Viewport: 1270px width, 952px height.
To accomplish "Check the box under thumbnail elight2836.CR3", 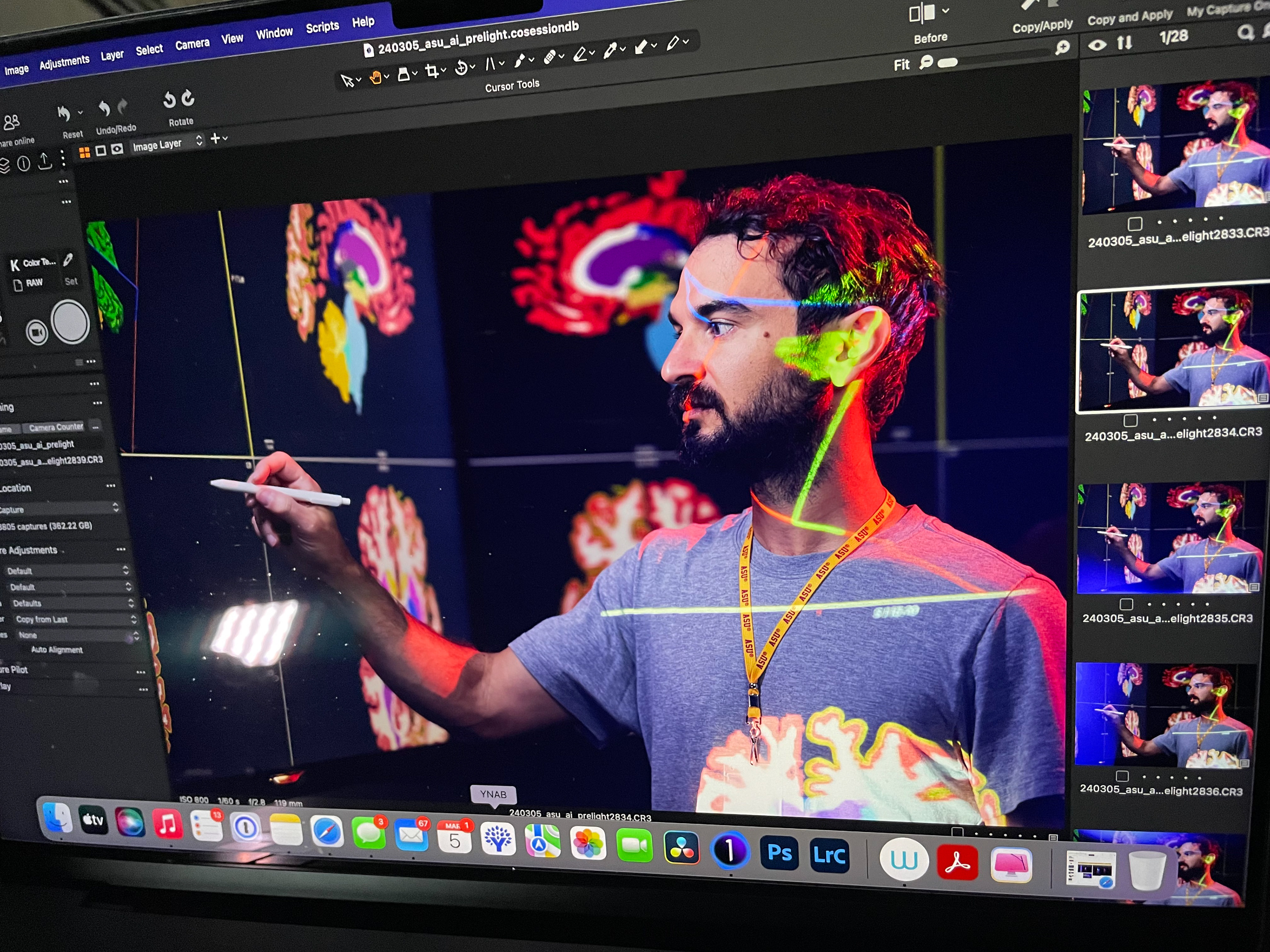I will pos(1122,776).
